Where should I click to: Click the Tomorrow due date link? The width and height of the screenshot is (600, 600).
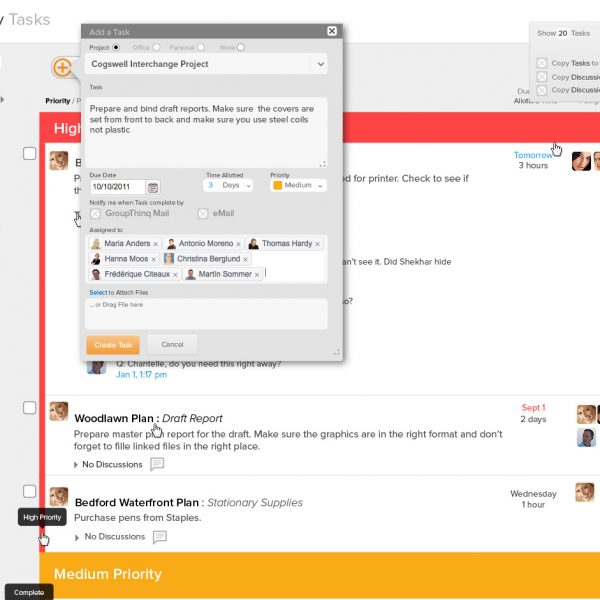[x=533, y=155]
